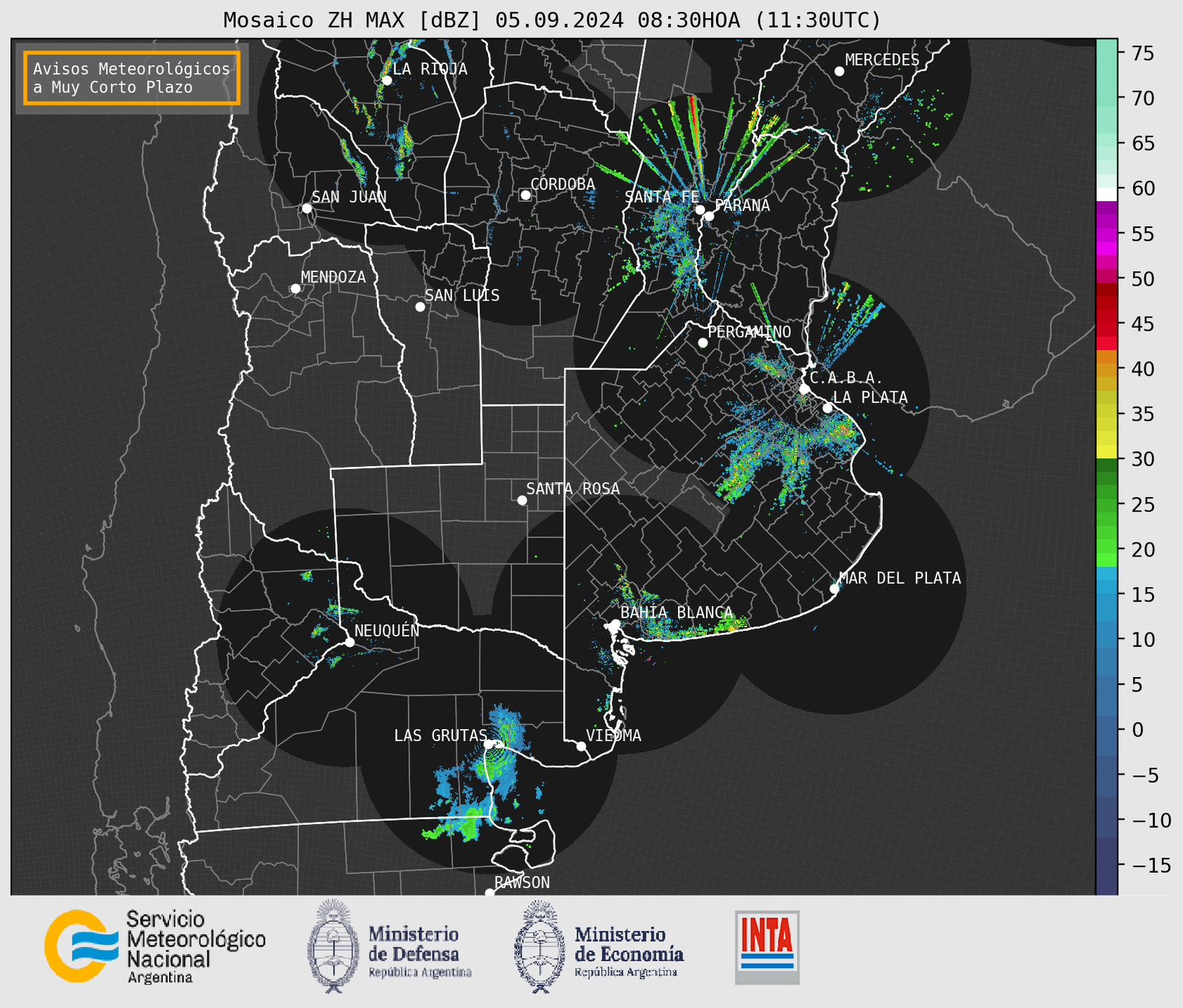Click the Ministerio de Economía text
This screenshot has height=1008, width=1183.
[x=629, y=952]
